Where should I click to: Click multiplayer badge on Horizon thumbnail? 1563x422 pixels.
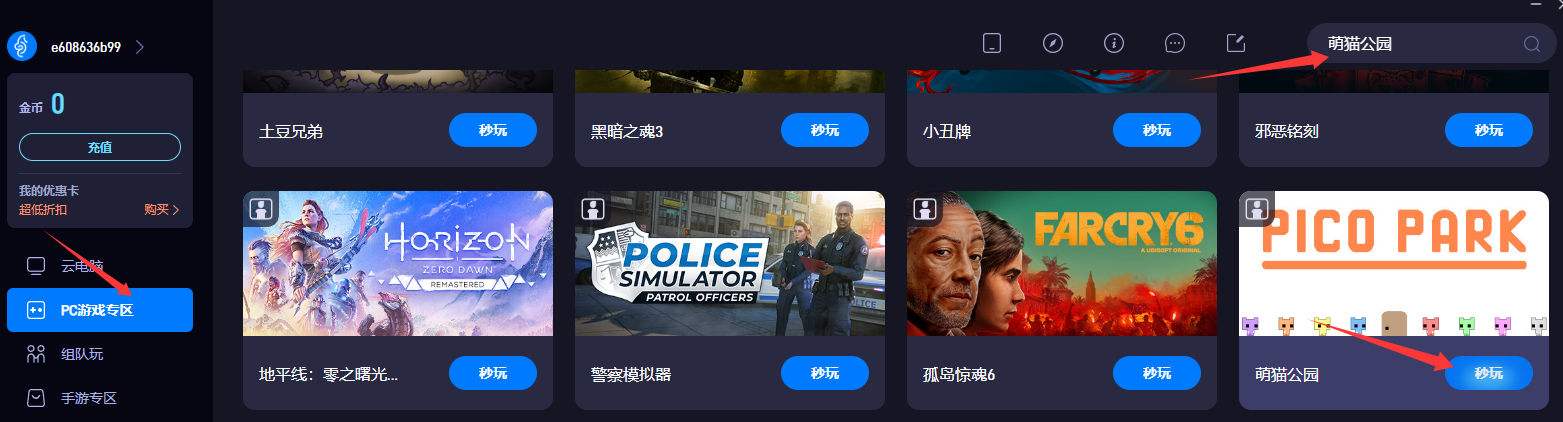(261, 209)
